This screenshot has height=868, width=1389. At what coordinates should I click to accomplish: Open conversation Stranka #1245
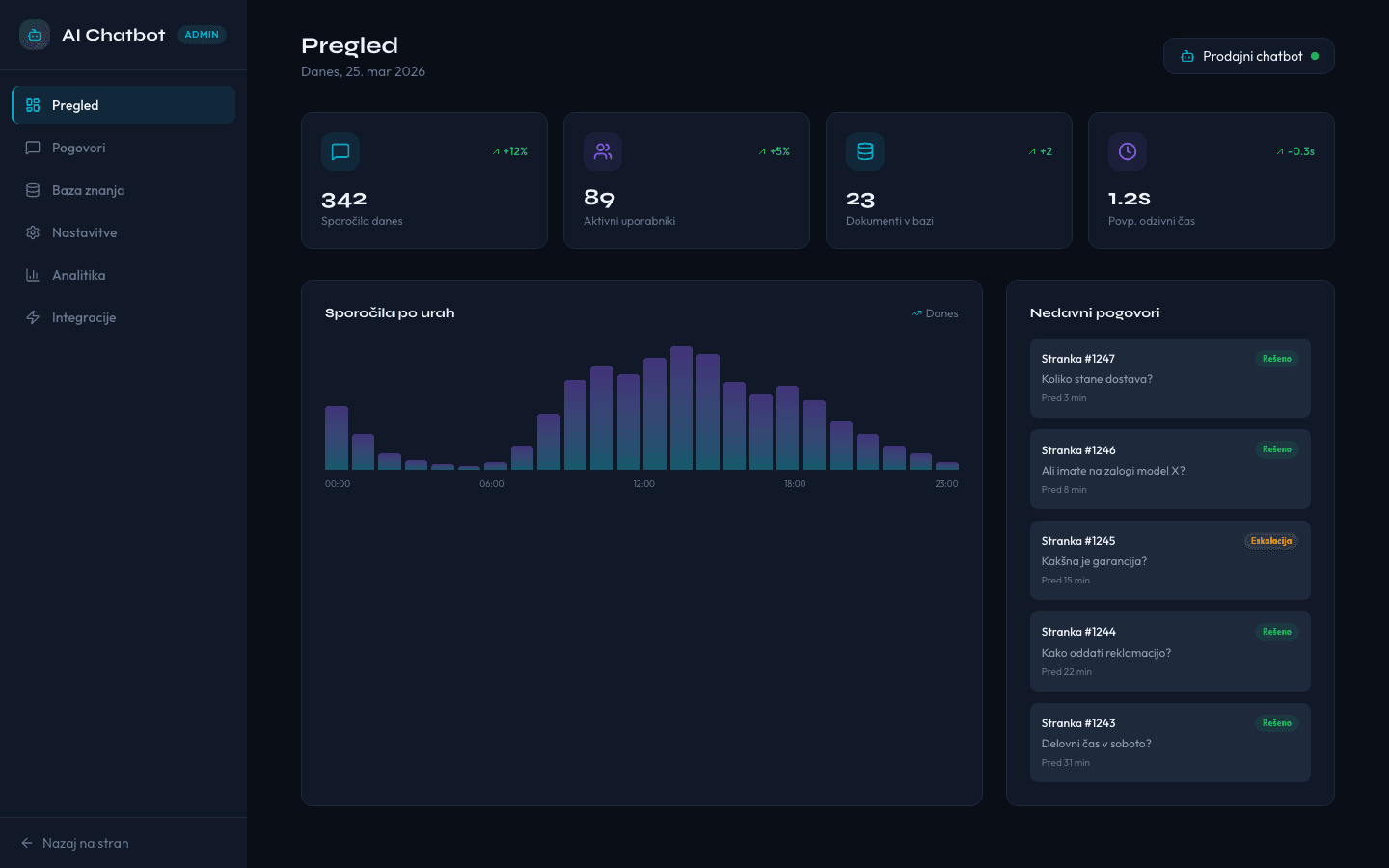[1170, 560]
